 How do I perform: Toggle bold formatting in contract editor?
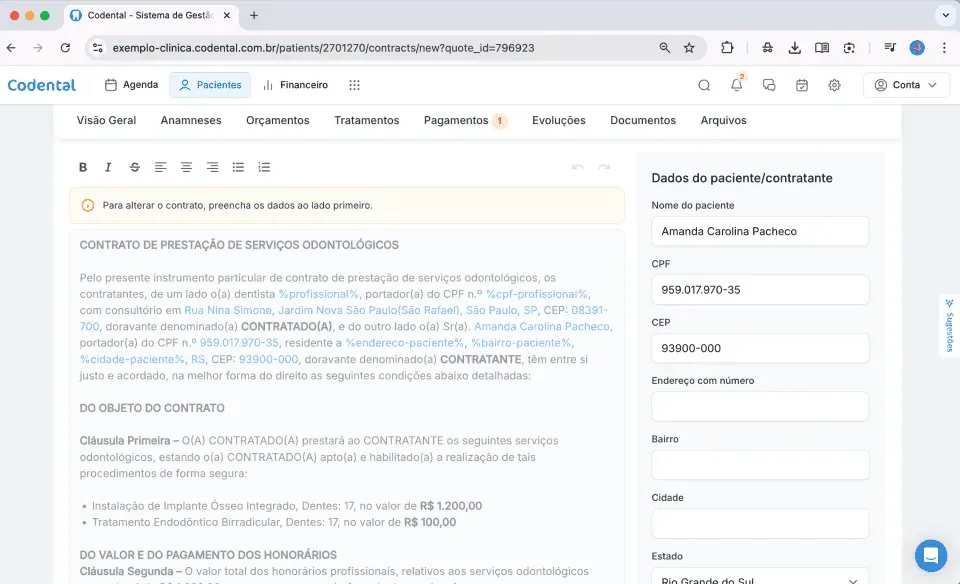click(x=83, y=167)
